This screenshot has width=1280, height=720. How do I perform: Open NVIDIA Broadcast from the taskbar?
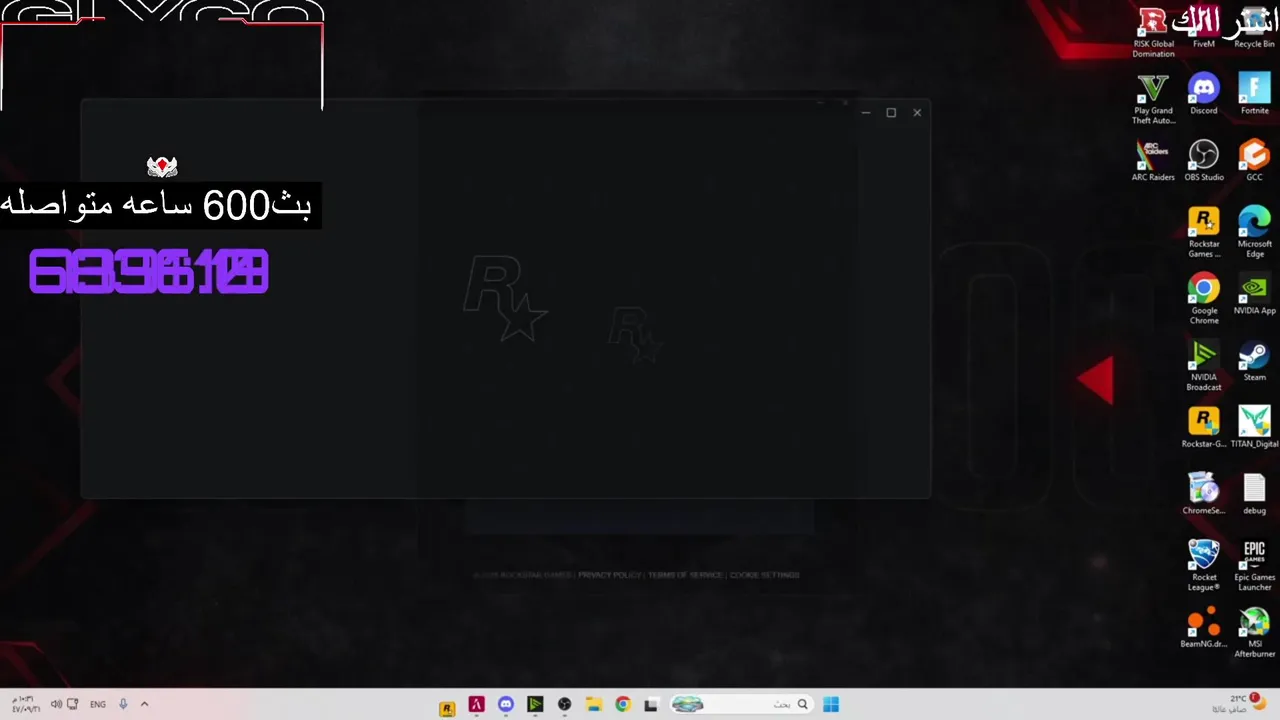535,705
